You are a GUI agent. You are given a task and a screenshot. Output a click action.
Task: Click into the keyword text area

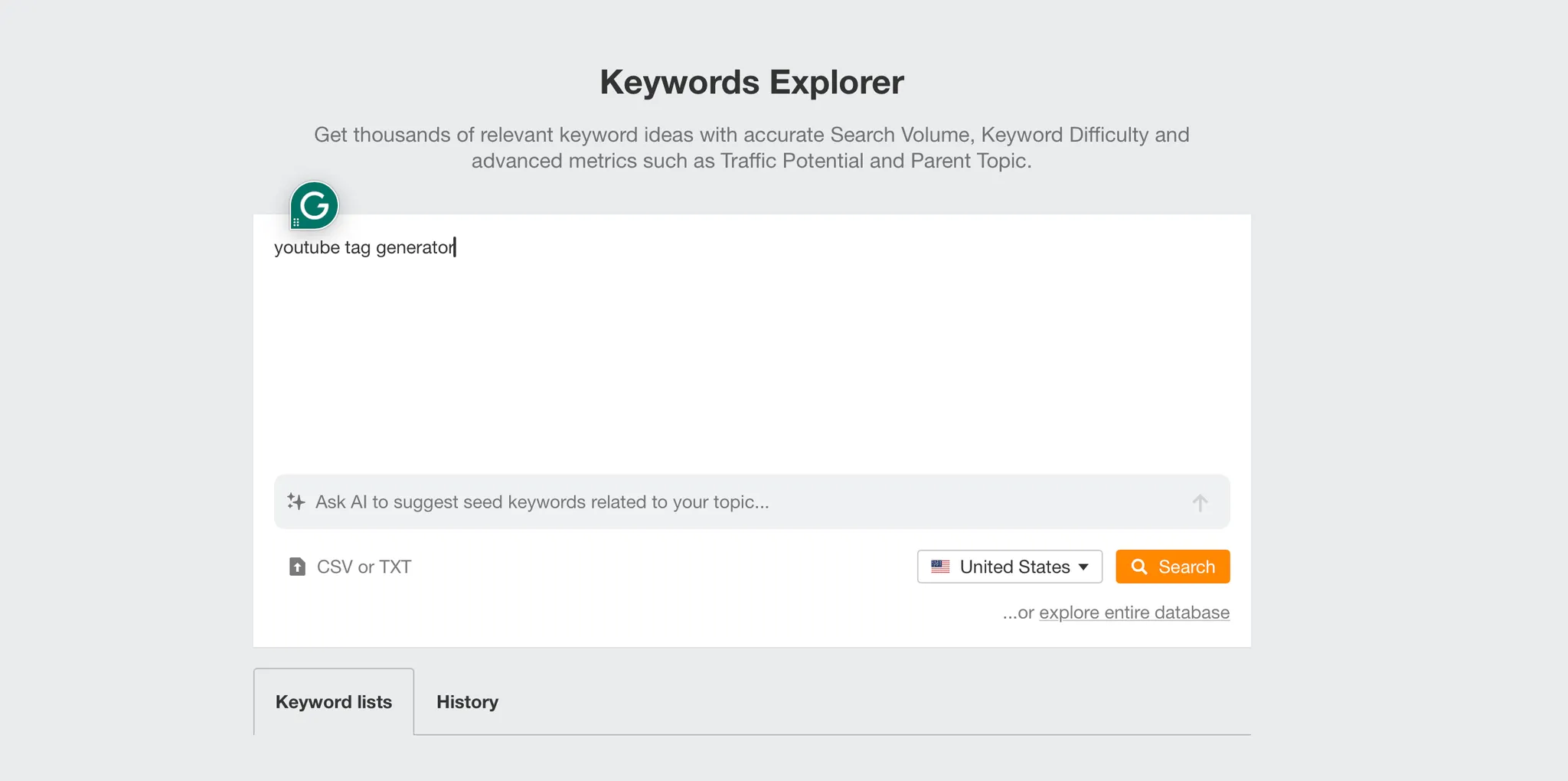752,345
